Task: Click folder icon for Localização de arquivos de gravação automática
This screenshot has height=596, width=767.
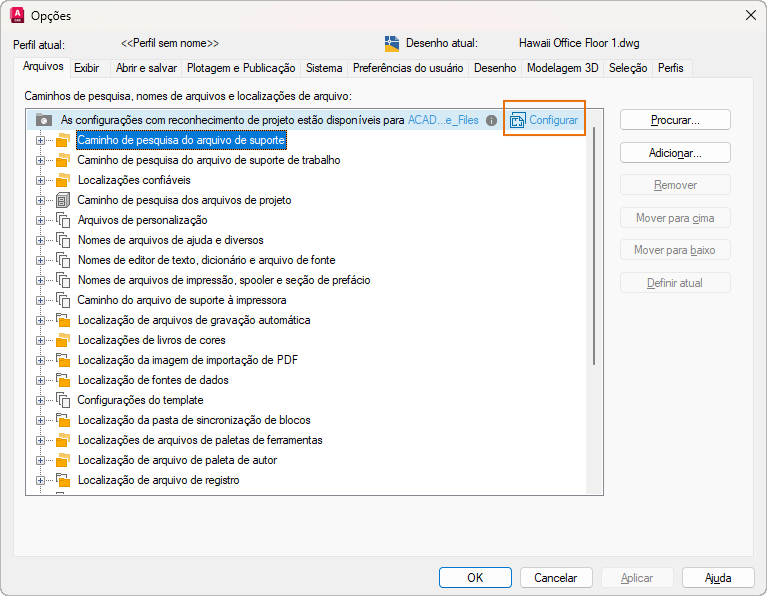Action: (63, 321)
